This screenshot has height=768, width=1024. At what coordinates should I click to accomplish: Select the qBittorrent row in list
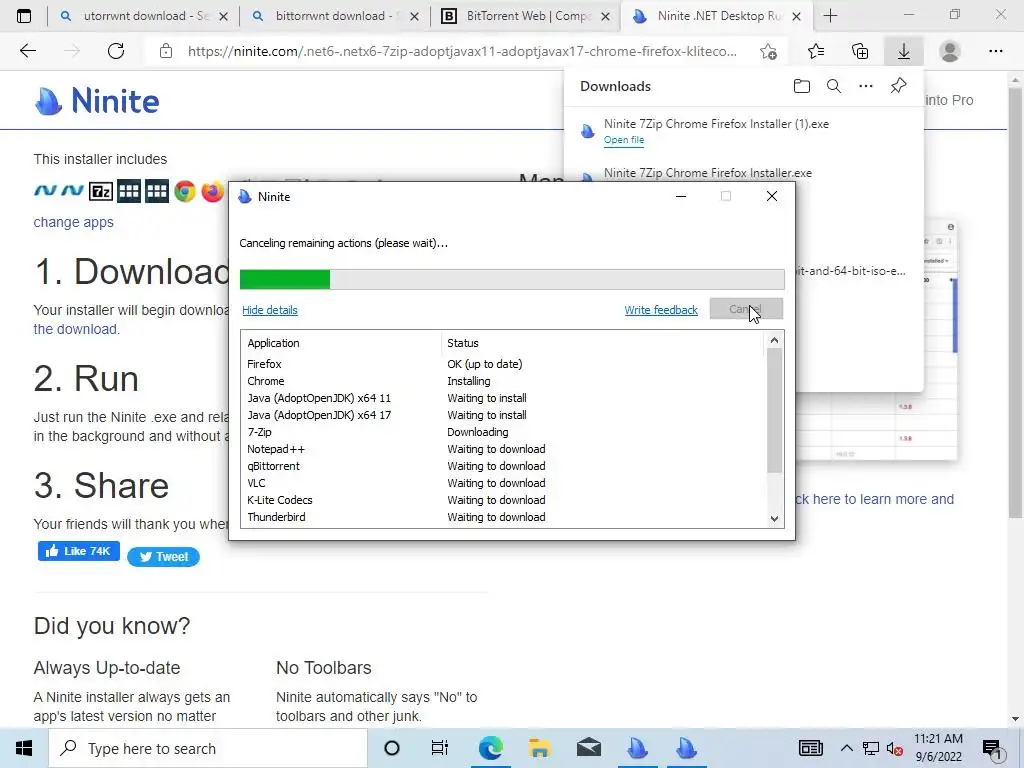(x=503, y=466)
